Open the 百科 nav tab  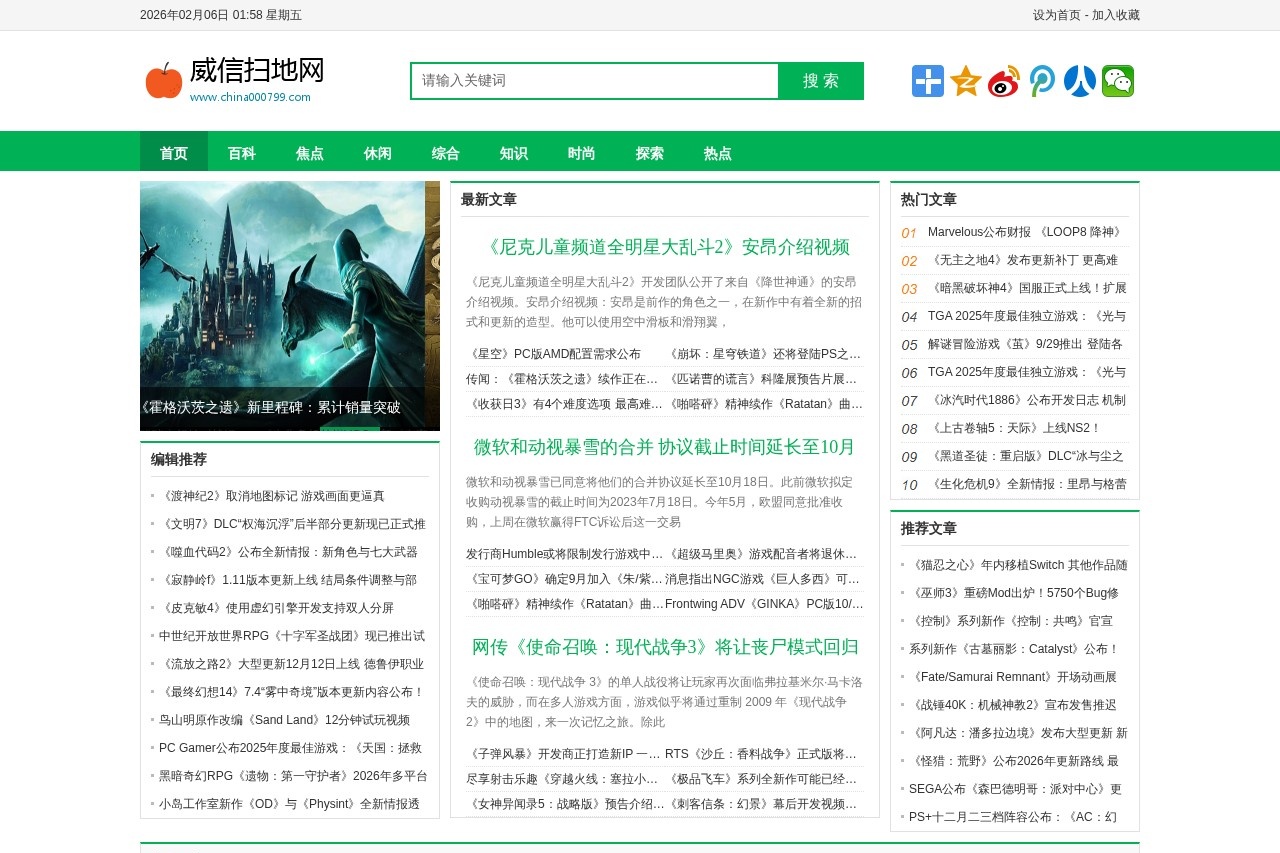(242, 153)
